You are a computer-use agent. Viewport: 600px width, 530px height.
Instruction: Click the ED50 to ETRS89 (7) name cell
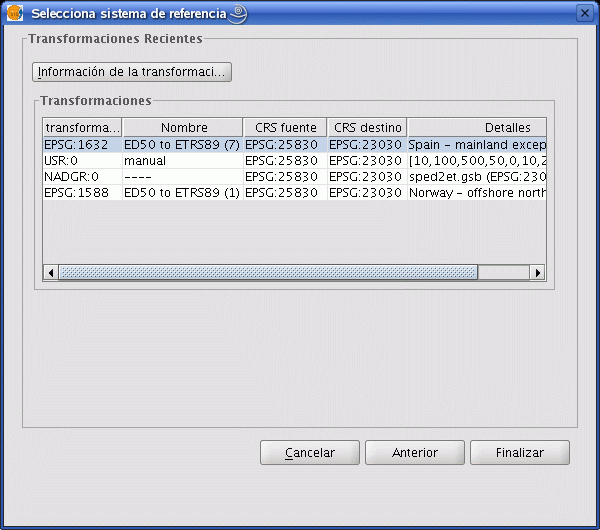183,145
